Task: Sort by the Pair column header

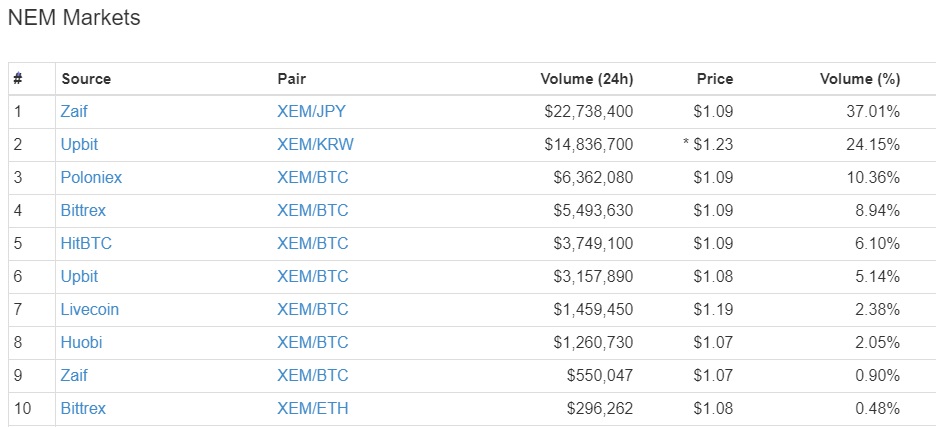Action: point(291,79)
